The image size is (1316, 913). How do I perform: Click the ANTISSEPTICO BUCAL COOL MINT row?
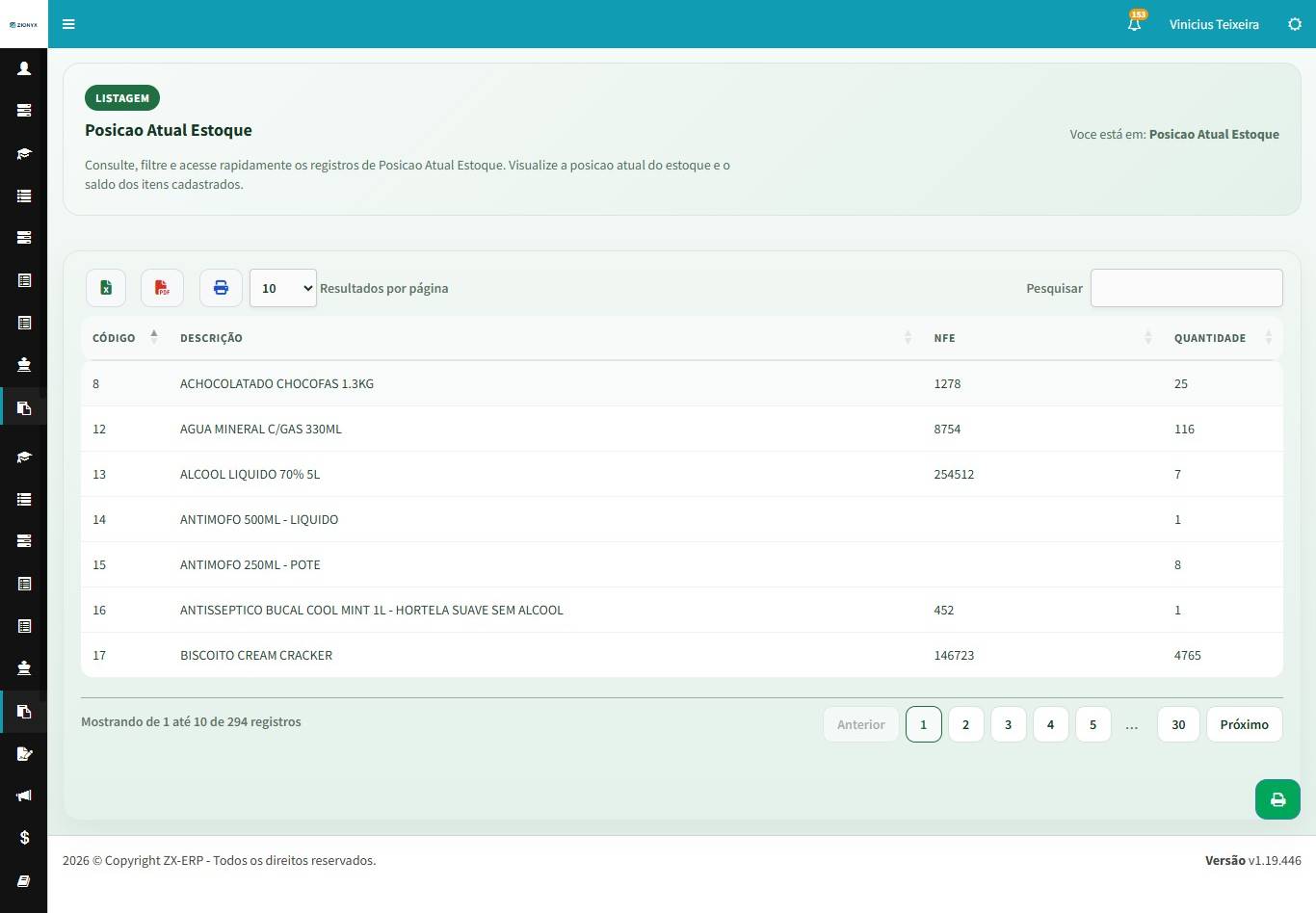682,610
